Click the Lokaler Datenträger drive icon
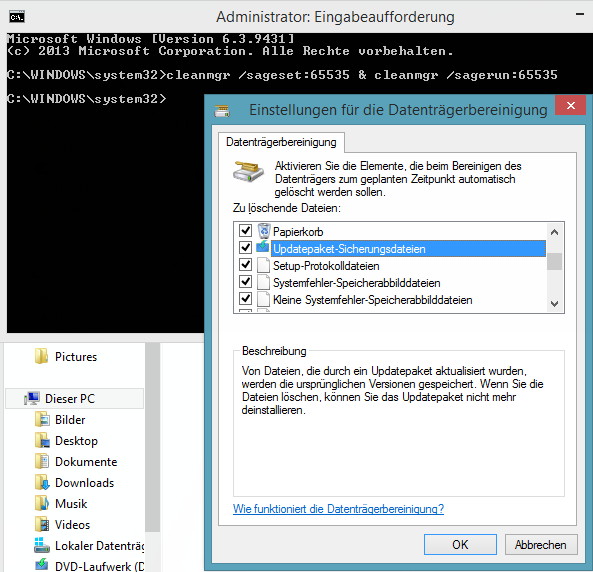This screenshot has height=572, width=593. point(42,545)
